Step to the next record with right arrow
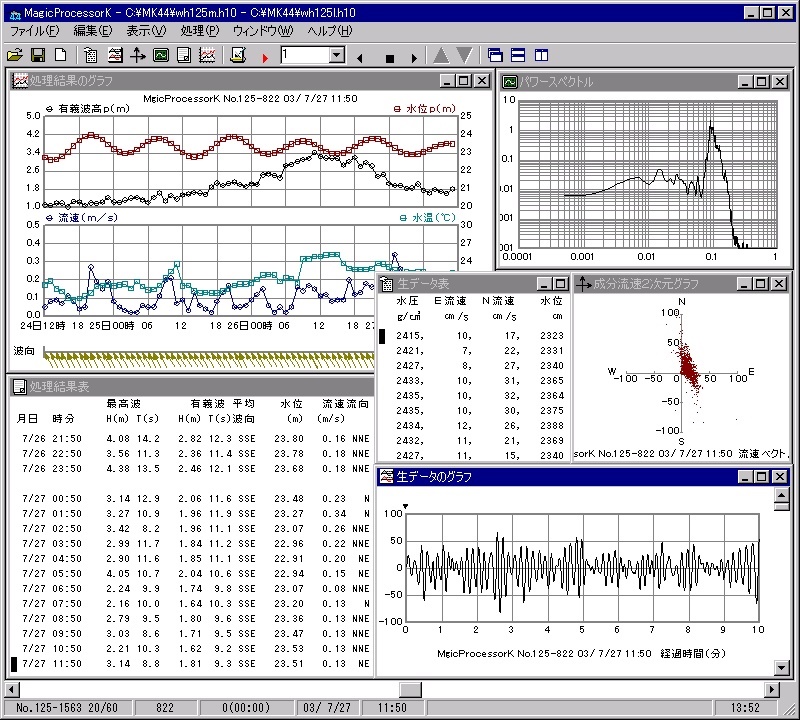The height and width of the screenshot is (720, 800). click(x=414, y=58)
